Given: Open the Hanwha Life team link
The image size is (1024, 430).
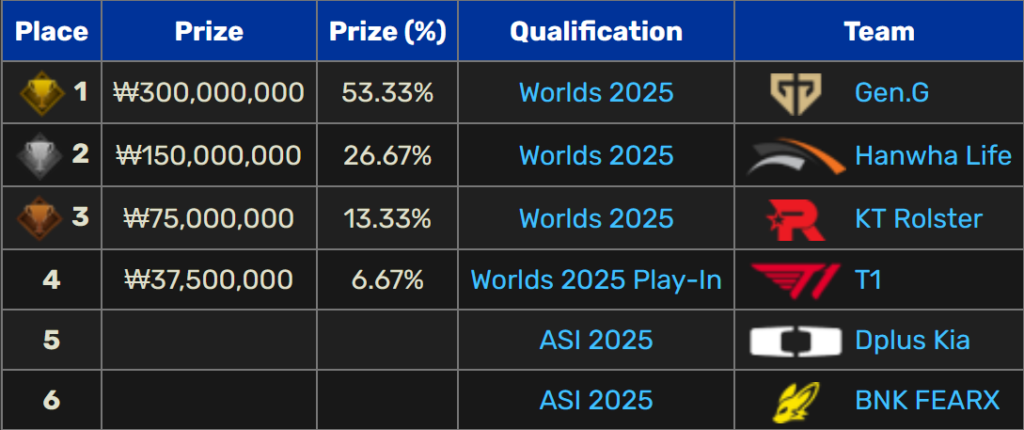Looking at the screenshot, I should coord(933,156).
